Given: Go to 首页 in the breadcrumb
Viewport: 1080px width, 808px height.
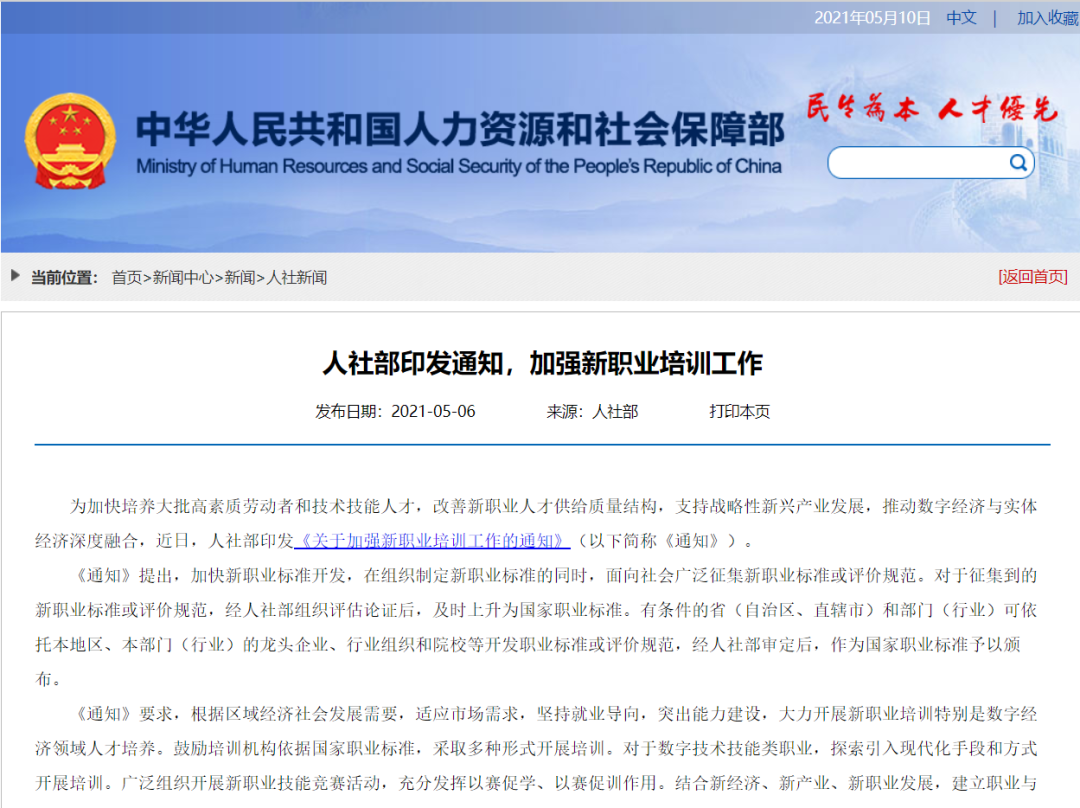Looking at the screenshot, I should click(127, 277).
